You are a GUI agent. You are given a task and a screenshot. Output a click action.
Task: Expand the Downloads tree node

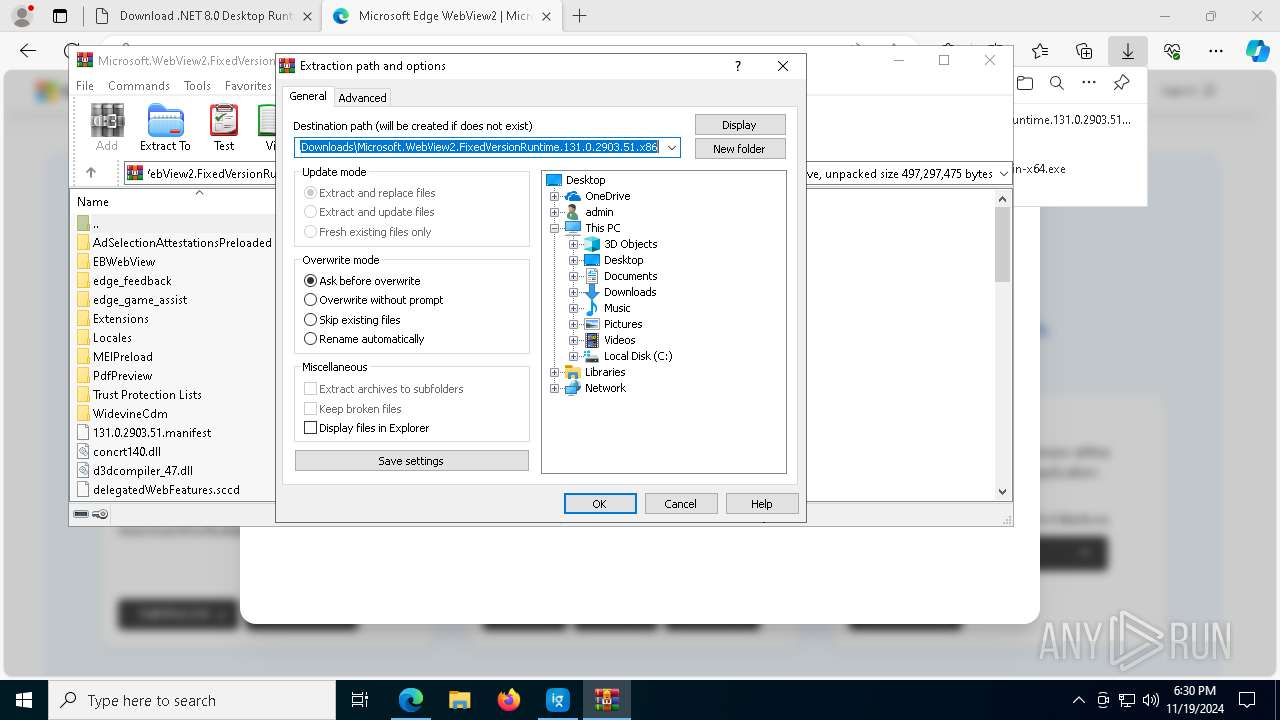point(574,292)
